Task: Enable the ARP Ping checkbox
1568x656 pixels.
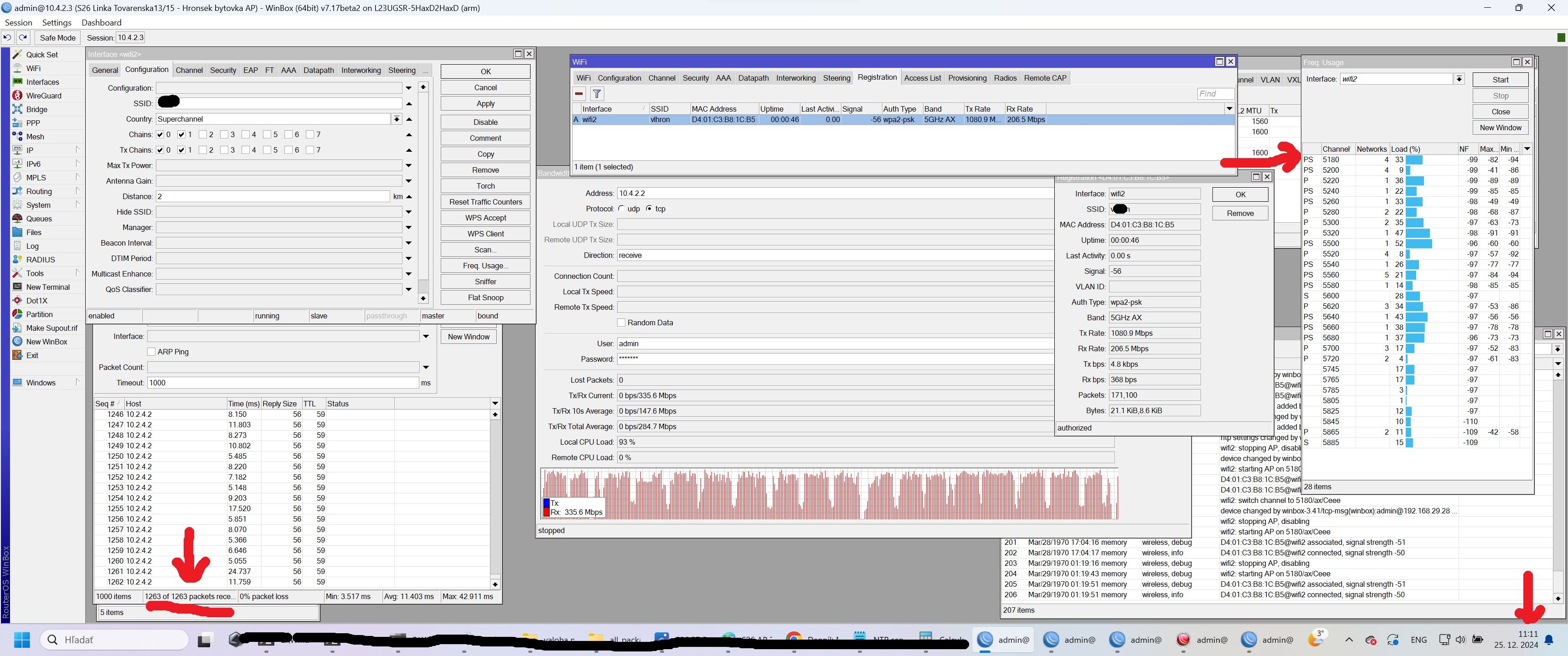Action: click(x=152, y=352)
